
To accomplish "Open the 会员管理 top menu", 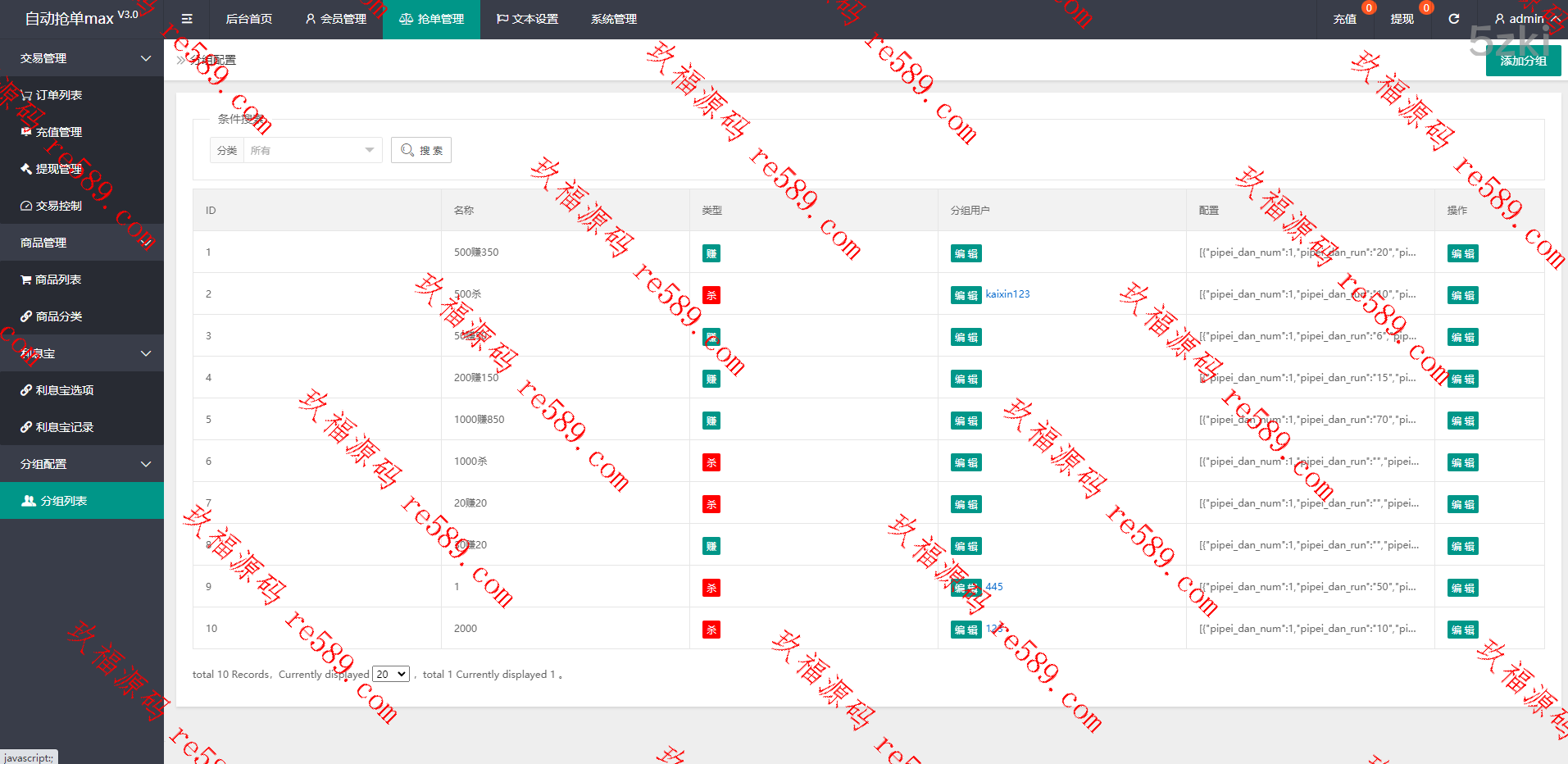I will tap(336, 19).
